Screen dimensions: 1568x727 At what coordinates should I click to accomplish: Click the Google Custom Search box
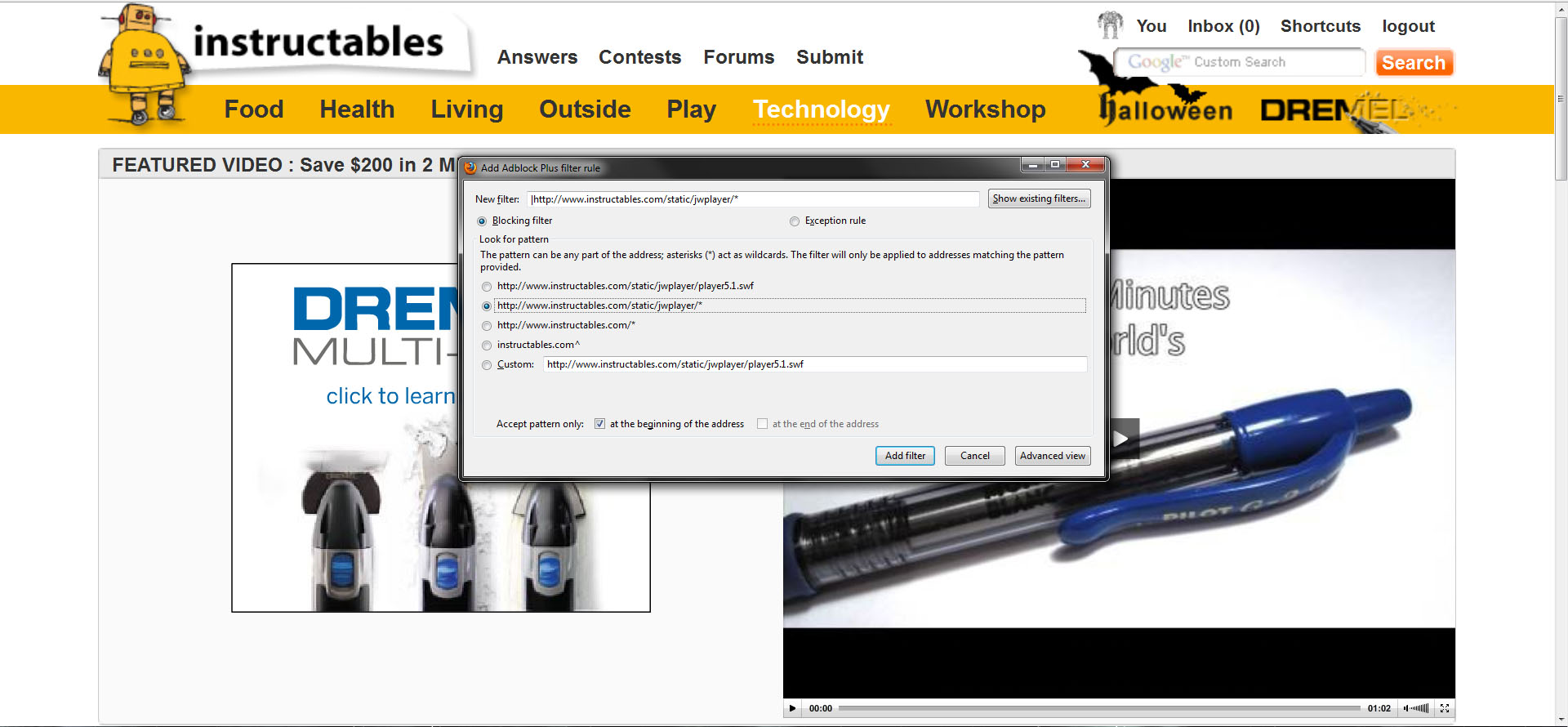[x=1240, y=62]
